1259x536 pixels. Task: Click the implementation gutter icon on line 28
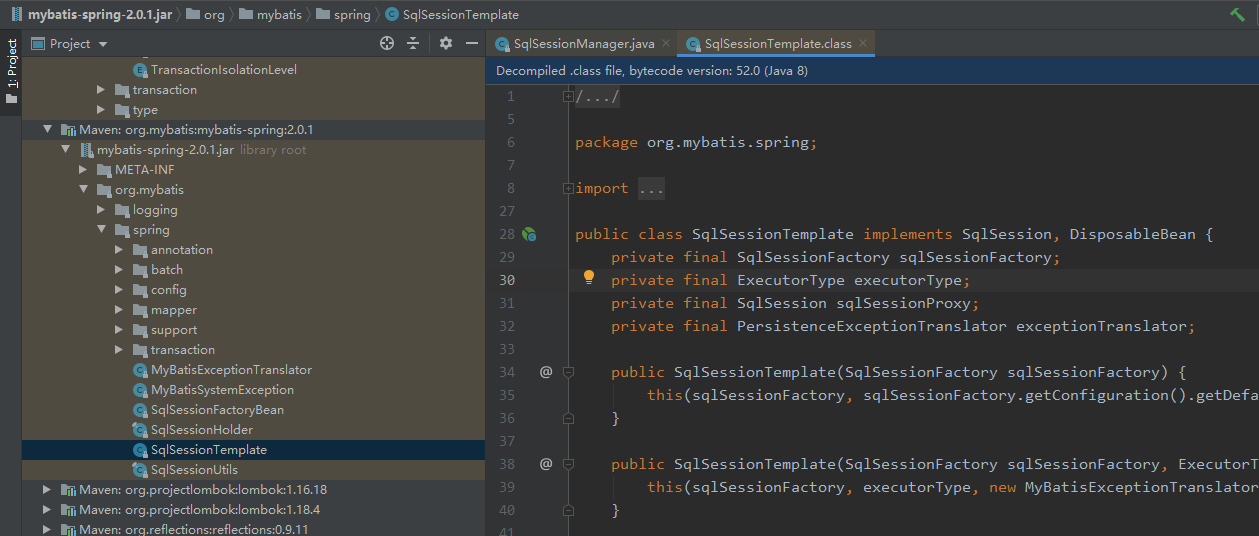coord(530,234)
